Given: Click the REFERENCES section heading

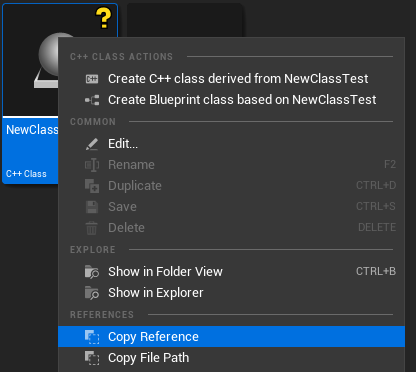Looking at the screenshot, I should [x=102, y=315].
